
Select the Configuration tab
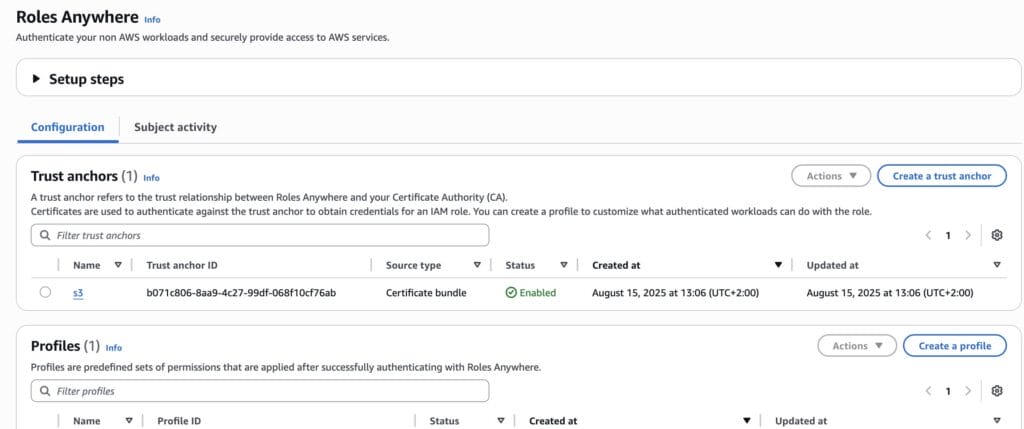coord(67,127)
